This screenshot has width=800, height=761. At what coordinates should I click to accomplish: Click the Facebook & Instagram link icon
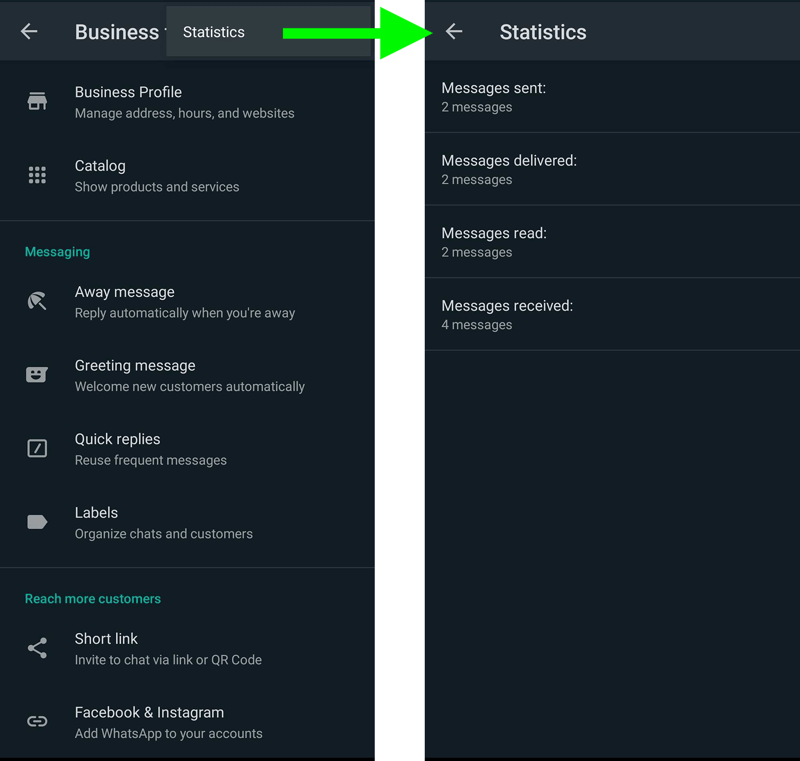click(37, 722)
